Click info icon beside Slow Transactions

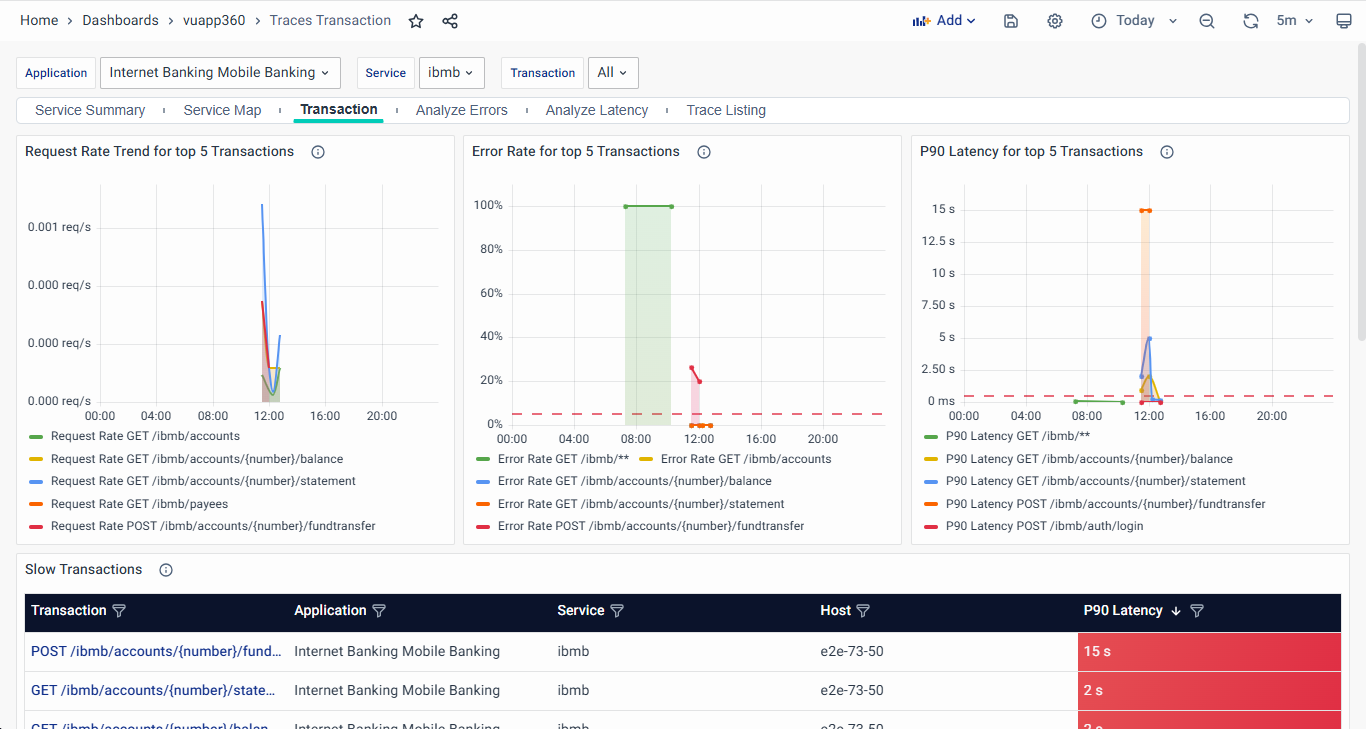[x=166, y=570]
